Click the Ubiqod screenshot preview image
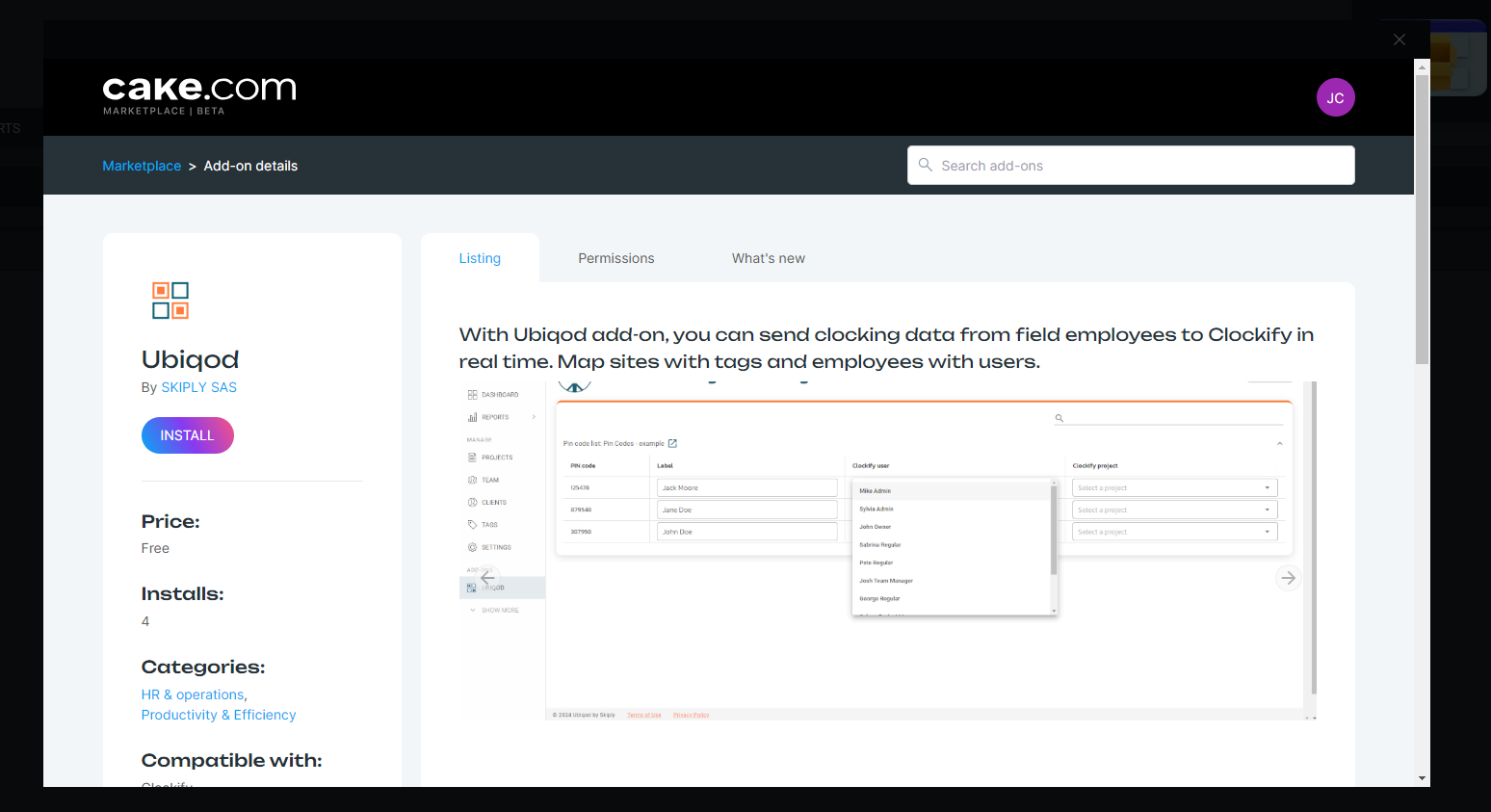 coord(887,551)
